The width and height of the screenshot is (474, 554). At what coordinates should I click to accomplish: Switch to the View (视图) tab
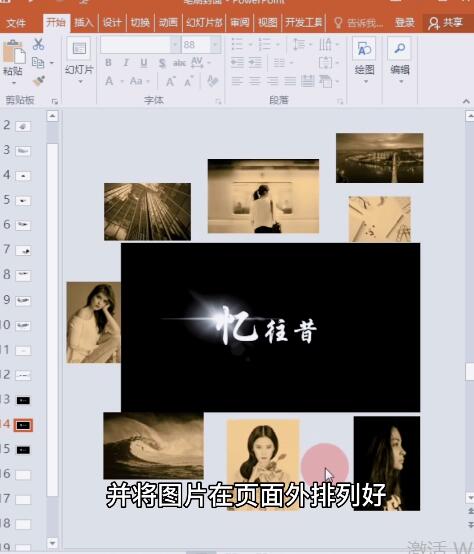click(x=268, y=23)
